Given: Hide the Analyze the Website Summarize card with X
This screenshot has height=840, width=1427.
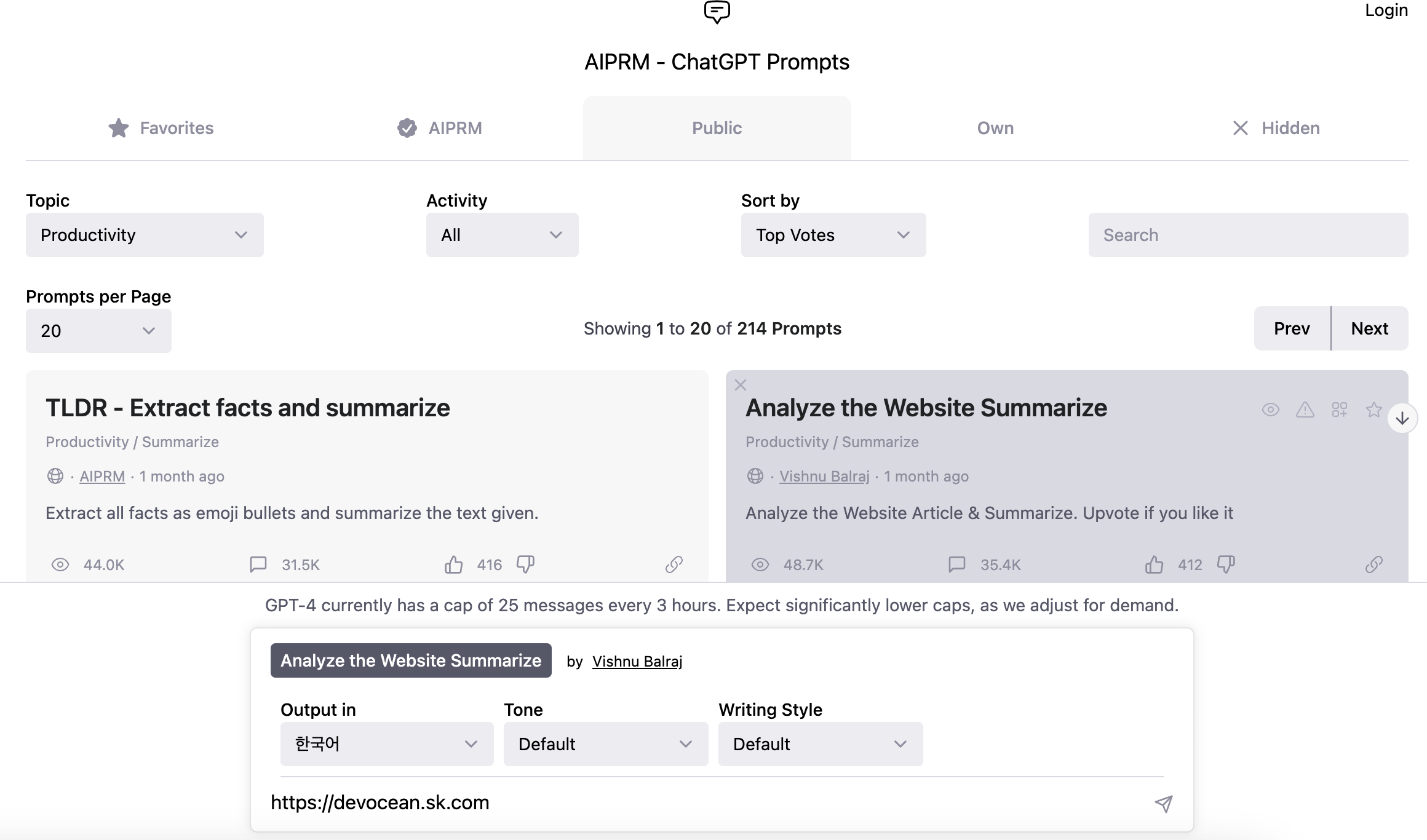Looking at the screenshot, I should (741, 385).
